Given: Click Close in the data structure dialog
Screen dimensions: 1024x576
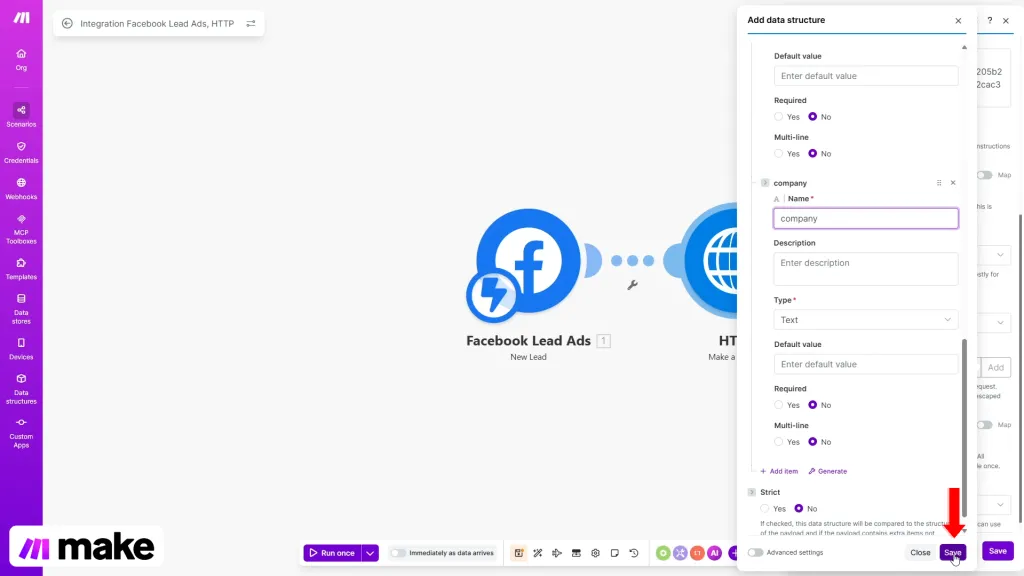Looking at the screenshot, I should [x=920, y=552].
